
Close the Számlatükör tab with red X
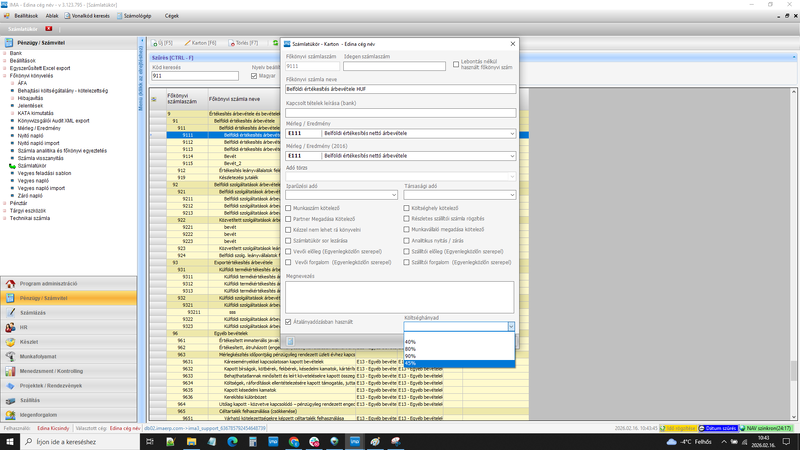tap(48, 29)
